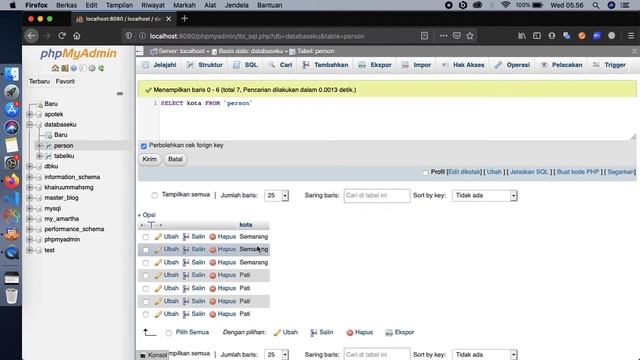The width and height of the screenshot is (640, 360).
Task: Click the Firefox library icon in the toolbar
Action: pyautogui.click(x=522, y=36)
